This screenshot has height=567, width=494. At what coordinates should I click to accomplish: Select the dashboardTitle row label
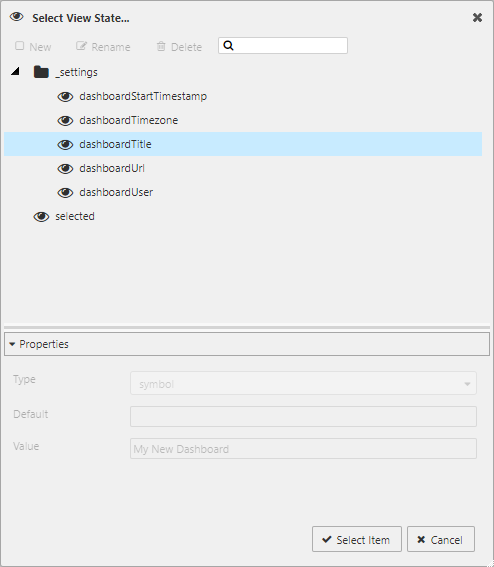(115, 144)
